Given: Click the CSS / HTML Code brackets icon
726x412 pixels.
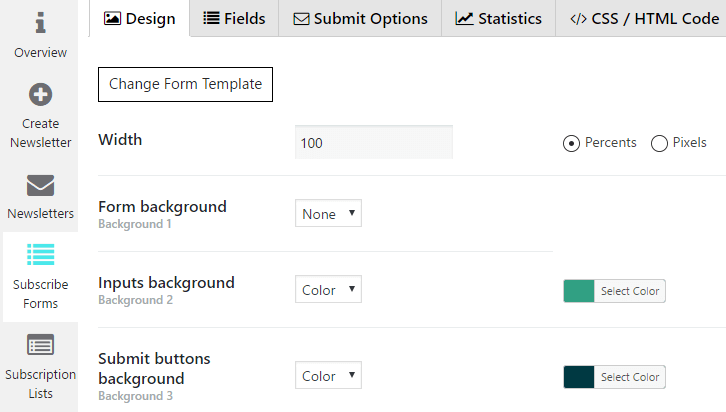Looking at the screenshot, I should tap(578, 19).
